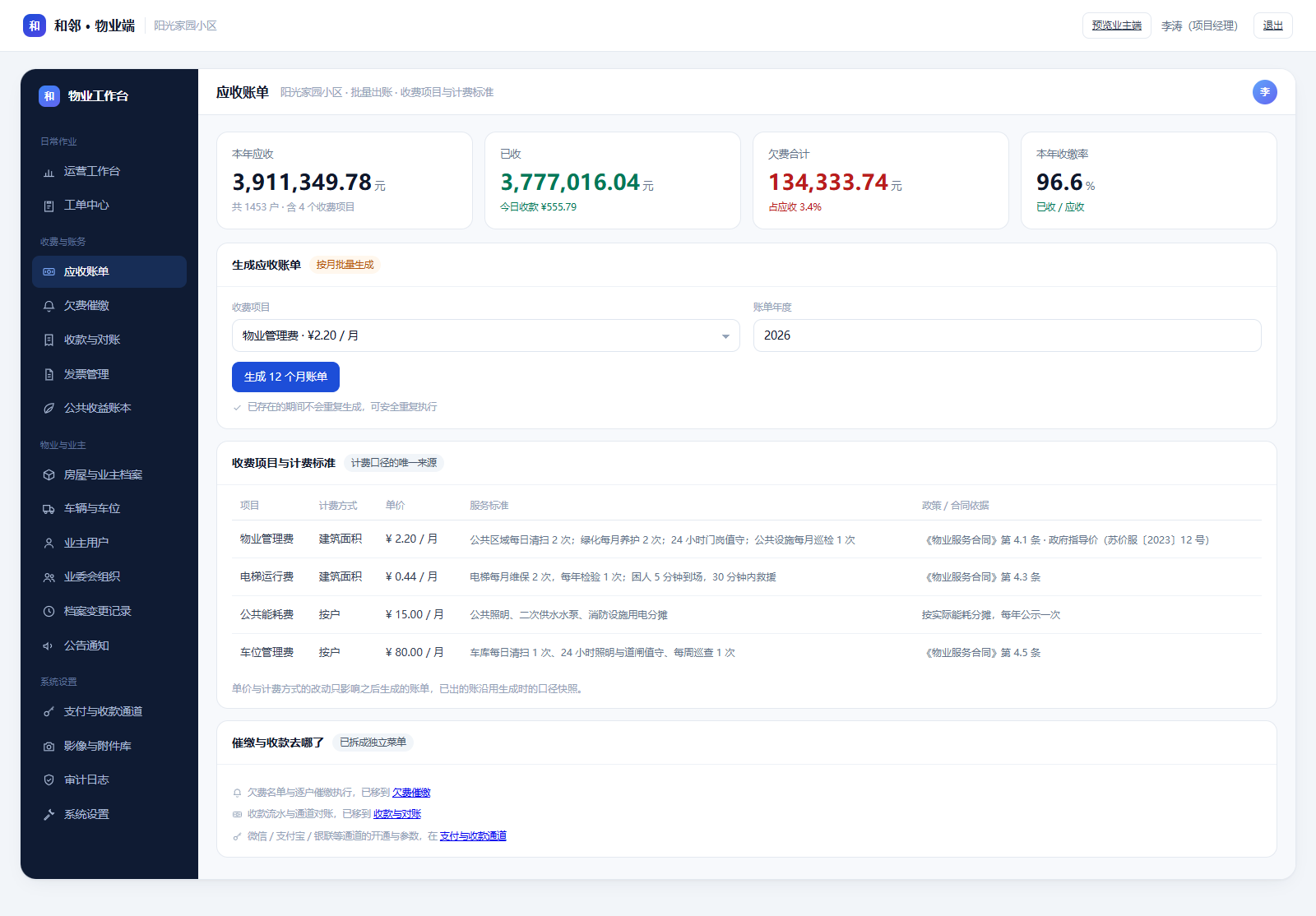Click the 公告通知 speaker icon

pos(49,646)
